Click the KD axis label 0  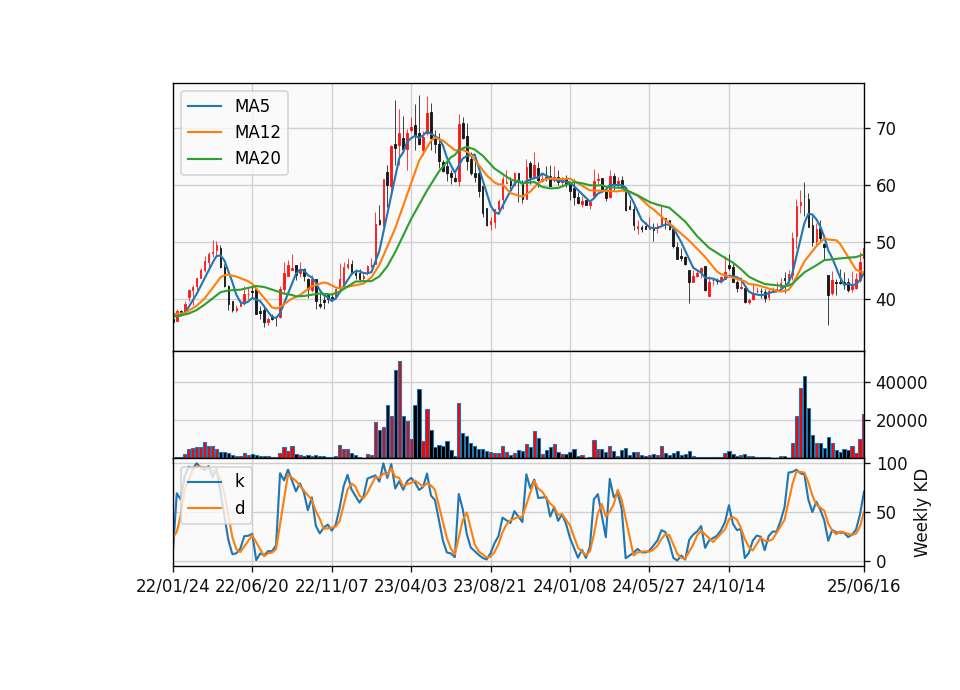pos(882,561)
